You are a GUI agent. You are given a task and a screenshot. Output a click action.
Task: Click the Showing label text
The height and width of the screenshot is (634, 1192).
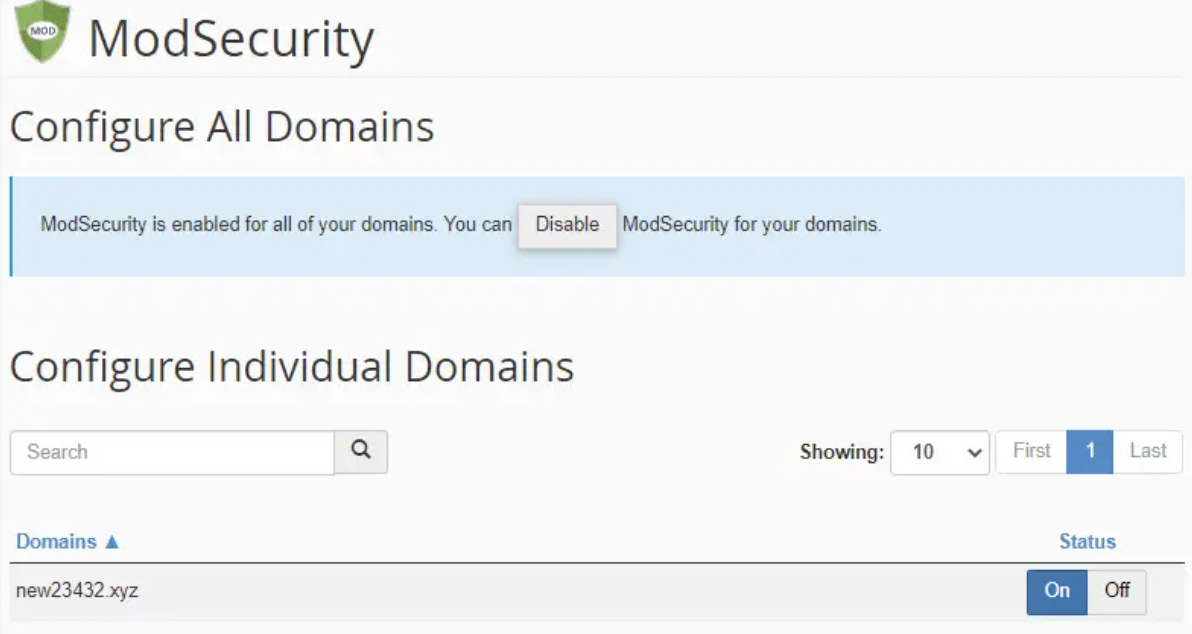pyautogui.click(x=842, y=452)
